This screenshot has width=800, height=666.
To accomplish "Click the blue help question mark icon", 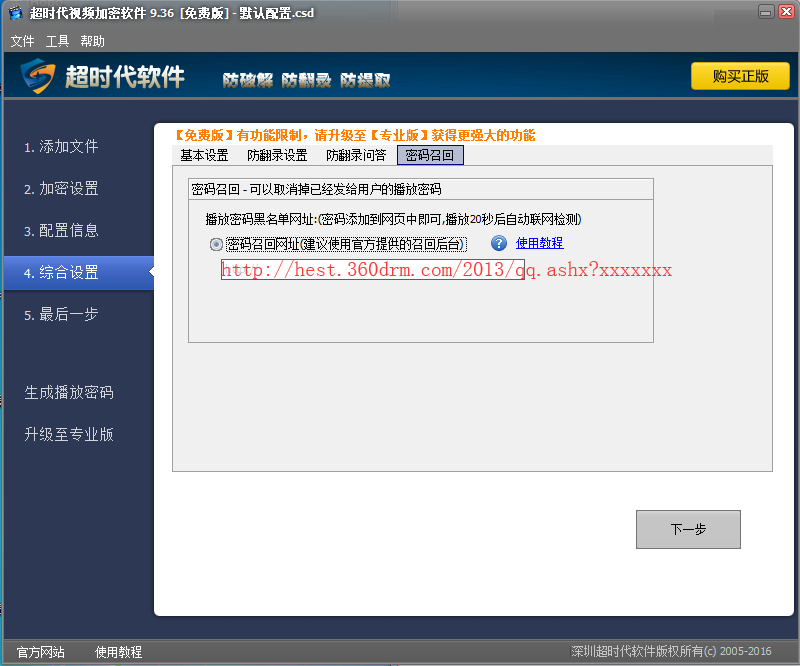I will [498, 243].
